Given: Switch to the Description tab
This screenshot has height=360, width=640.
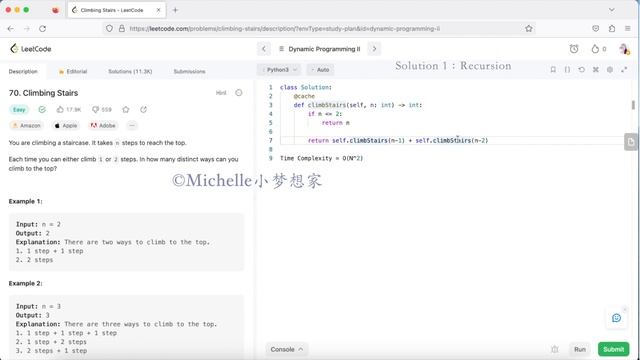Looking at the screenshot, I should coord(23,71).
